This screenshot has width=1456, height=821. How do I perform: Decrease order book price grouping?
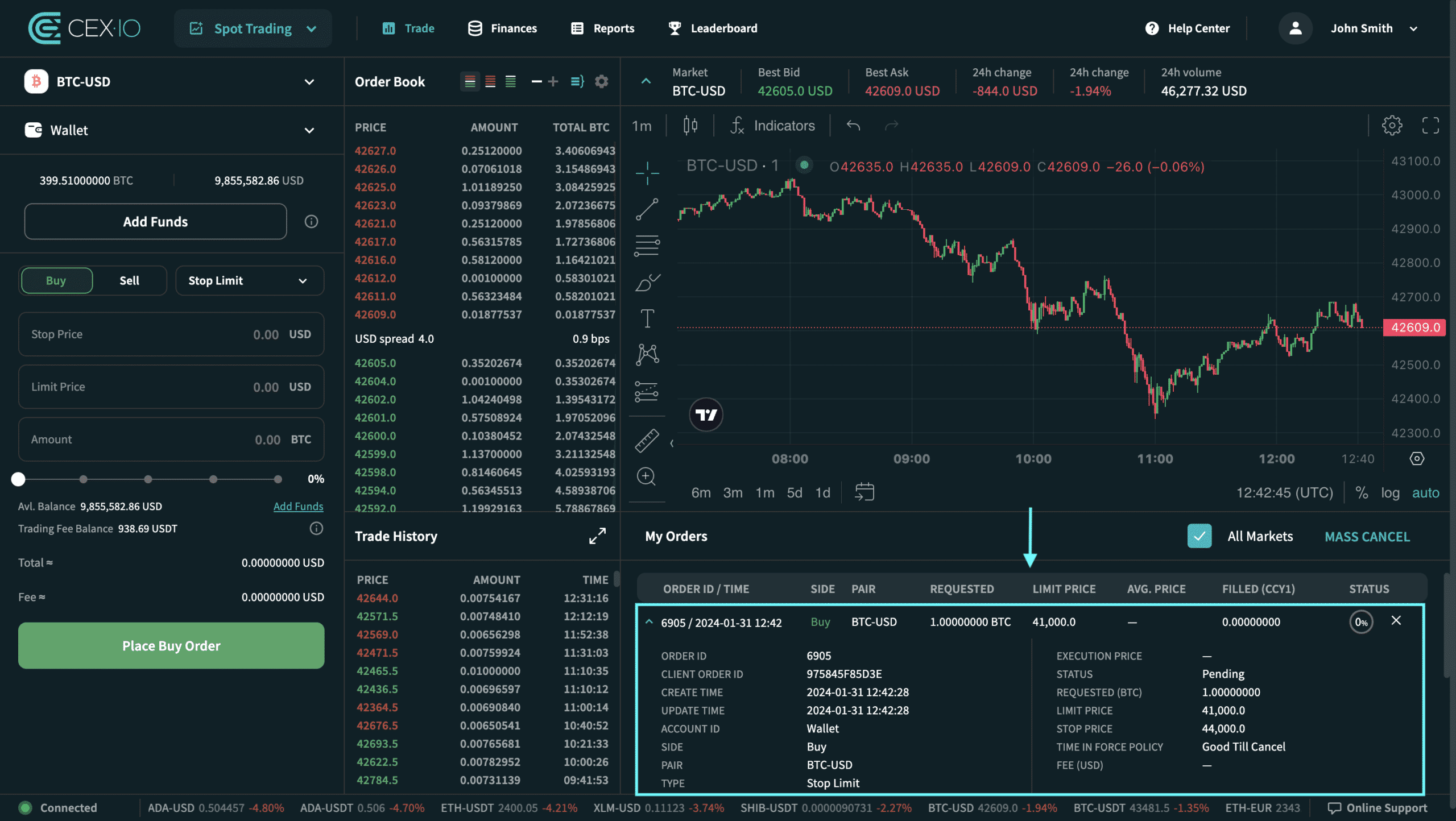(536, 81)
